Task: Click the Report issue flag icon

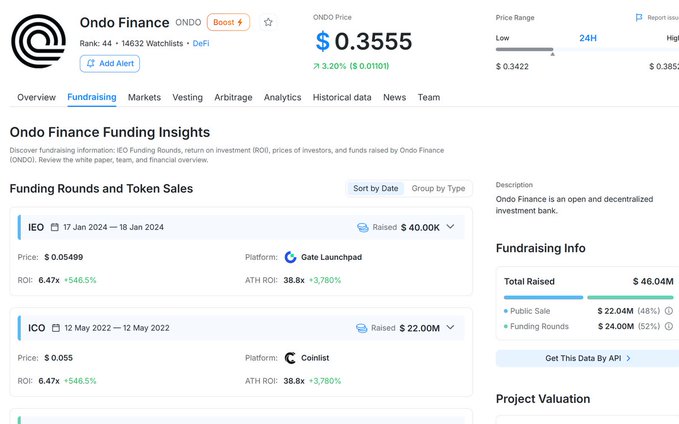Action: [x=639, y=17]
